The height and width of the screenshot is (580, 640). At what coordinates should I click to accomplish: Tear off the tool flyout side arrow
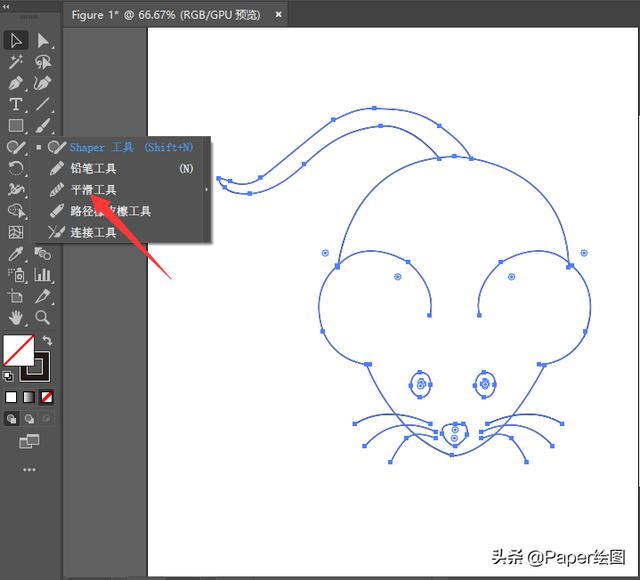coord(207,189)
